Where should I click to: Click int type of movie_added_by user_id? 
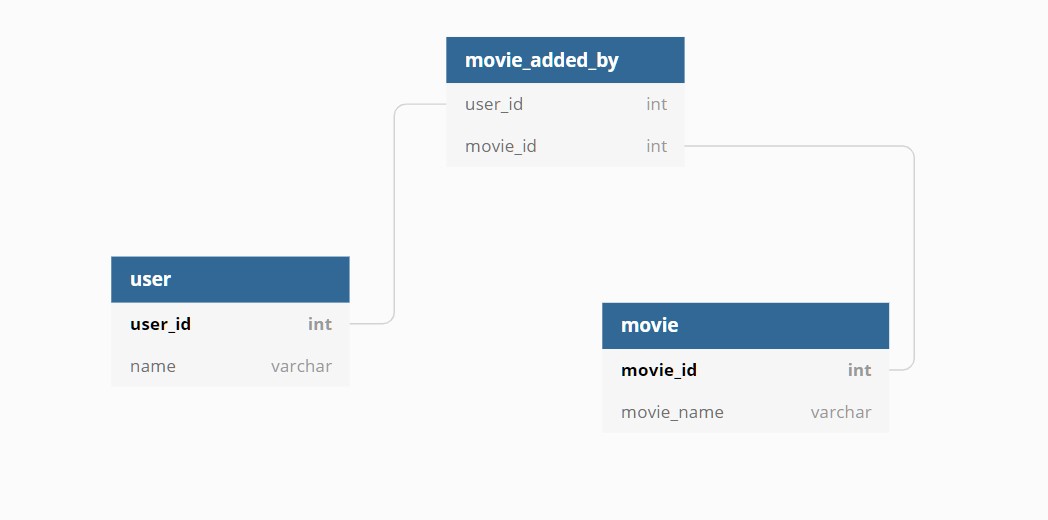coord(656,104)
